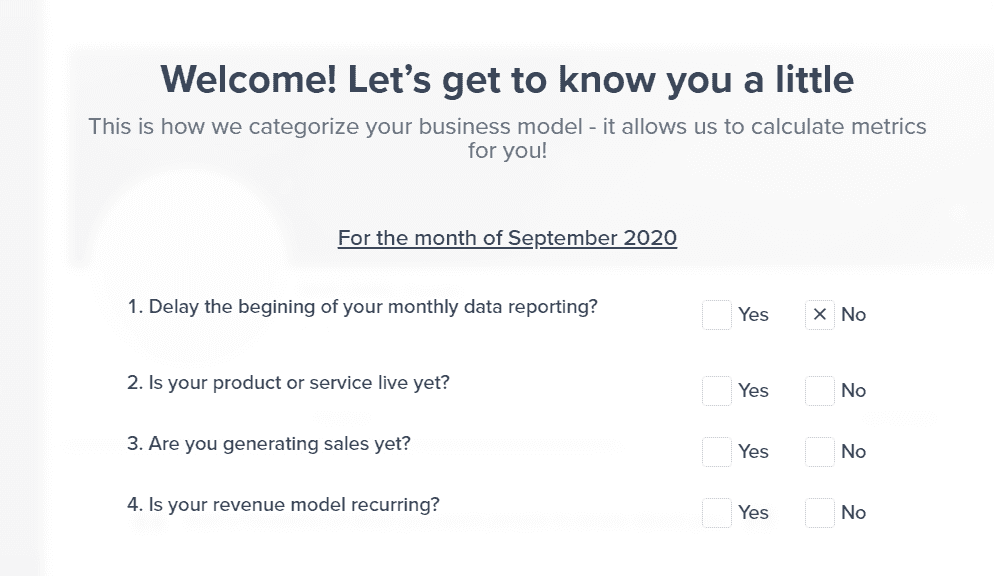The width and height of the screenshot is (994, 576).
Task: Click the word 'No' beside the generating sales question
Action: pos(853,452)
